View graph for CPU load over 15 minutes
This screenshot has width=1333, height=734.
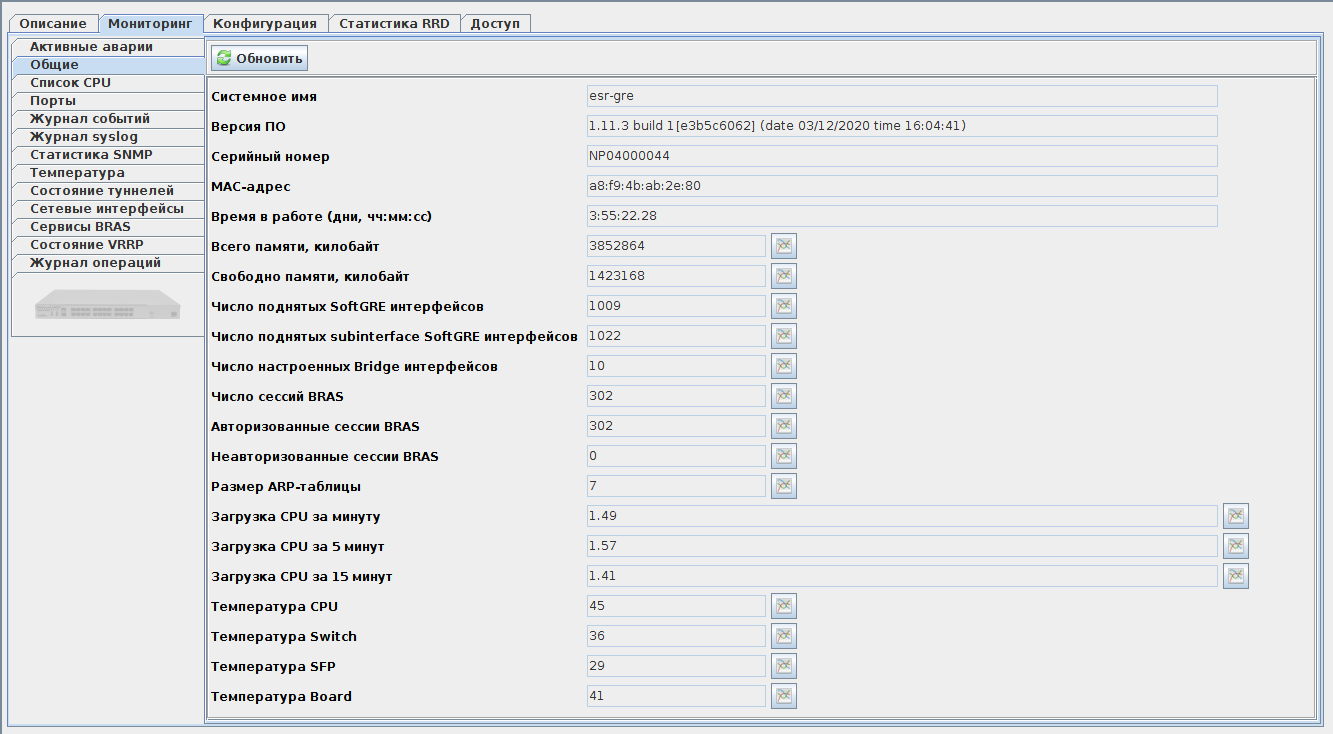1236,576
